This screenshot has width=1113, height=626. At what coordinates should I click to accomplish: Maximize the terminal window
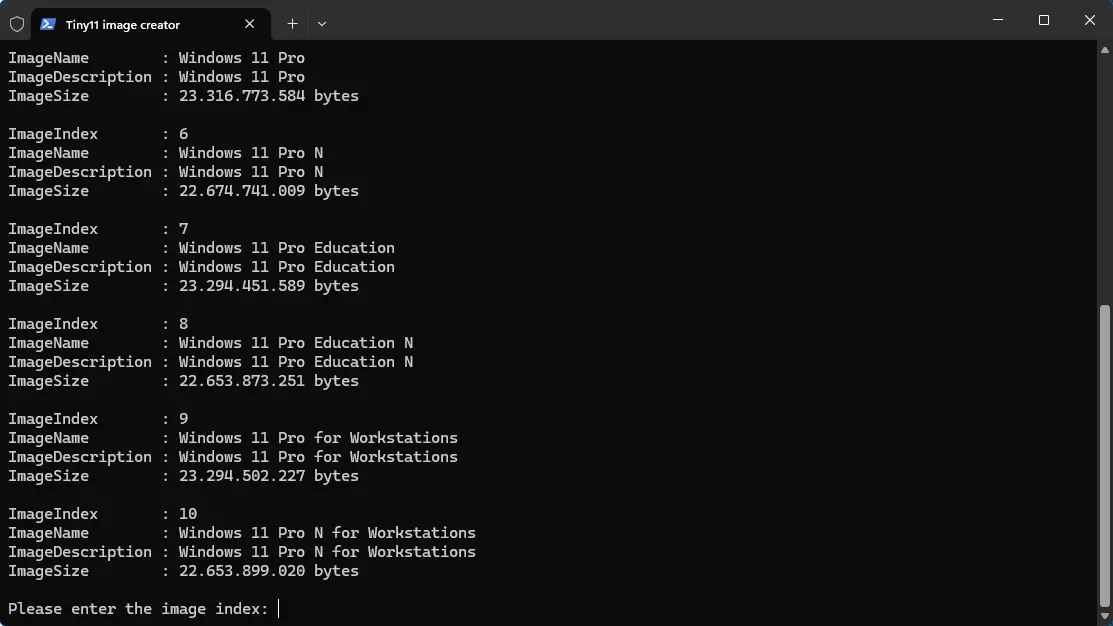tap(1044, 20)
